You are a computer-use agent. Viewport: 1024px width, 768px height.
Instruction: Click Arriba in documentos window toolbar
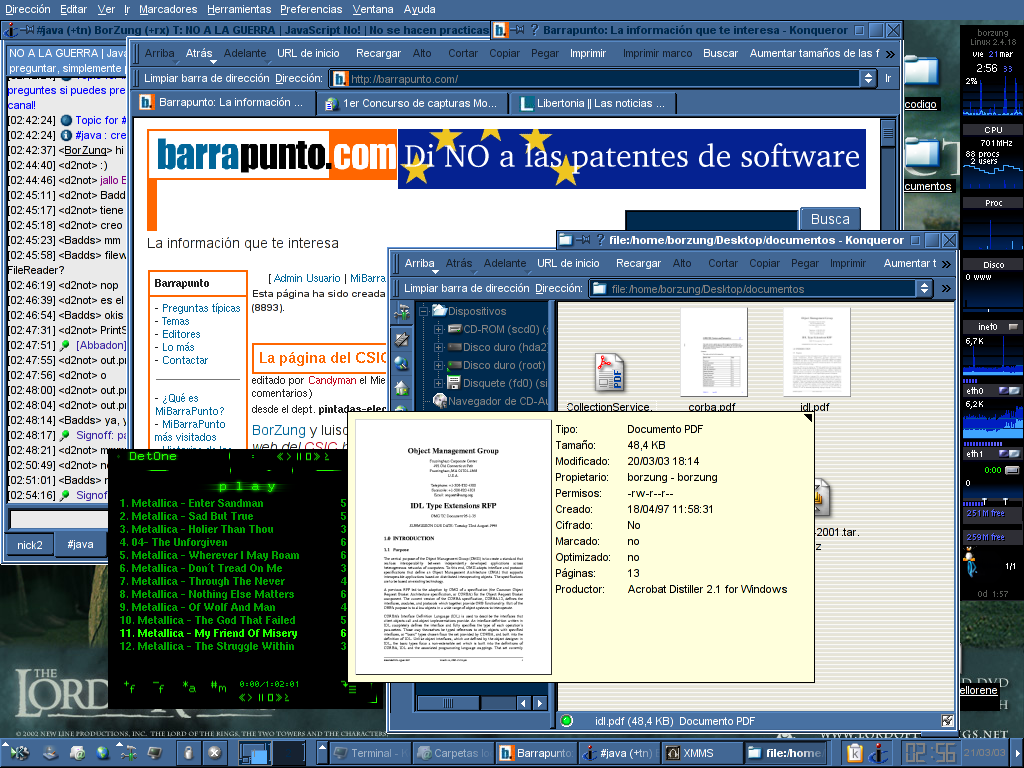[419, 263]
